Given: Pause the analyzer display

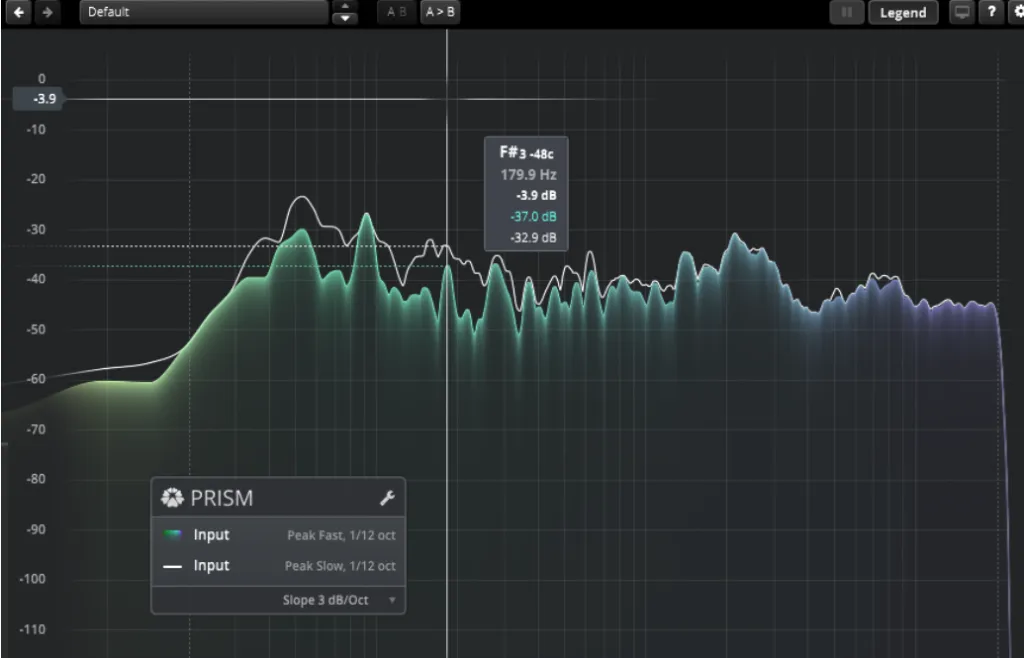Looking at the screenshot, I should [x=846, y=12].
